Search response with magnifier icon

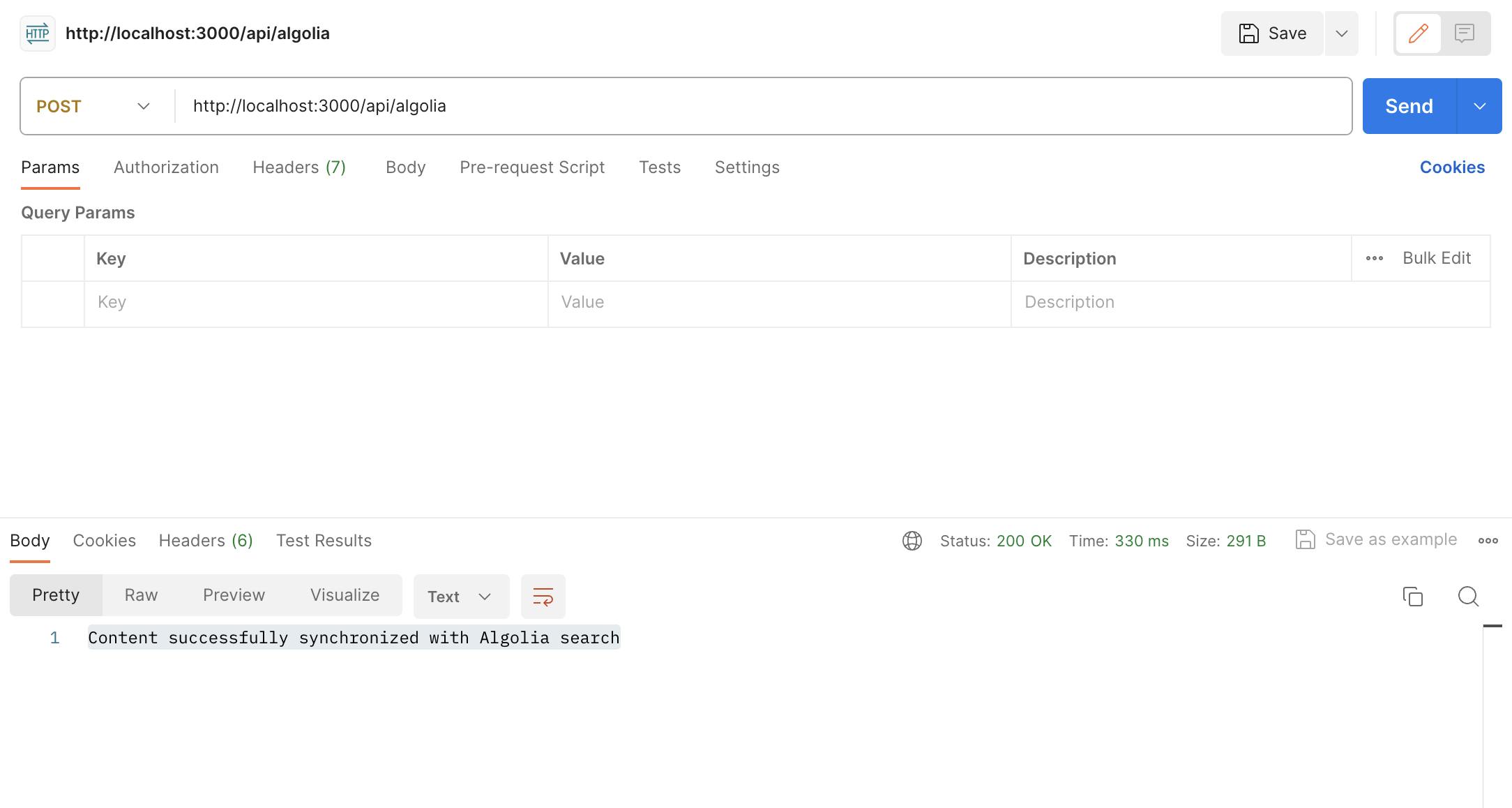click(x=1468, y=597)
